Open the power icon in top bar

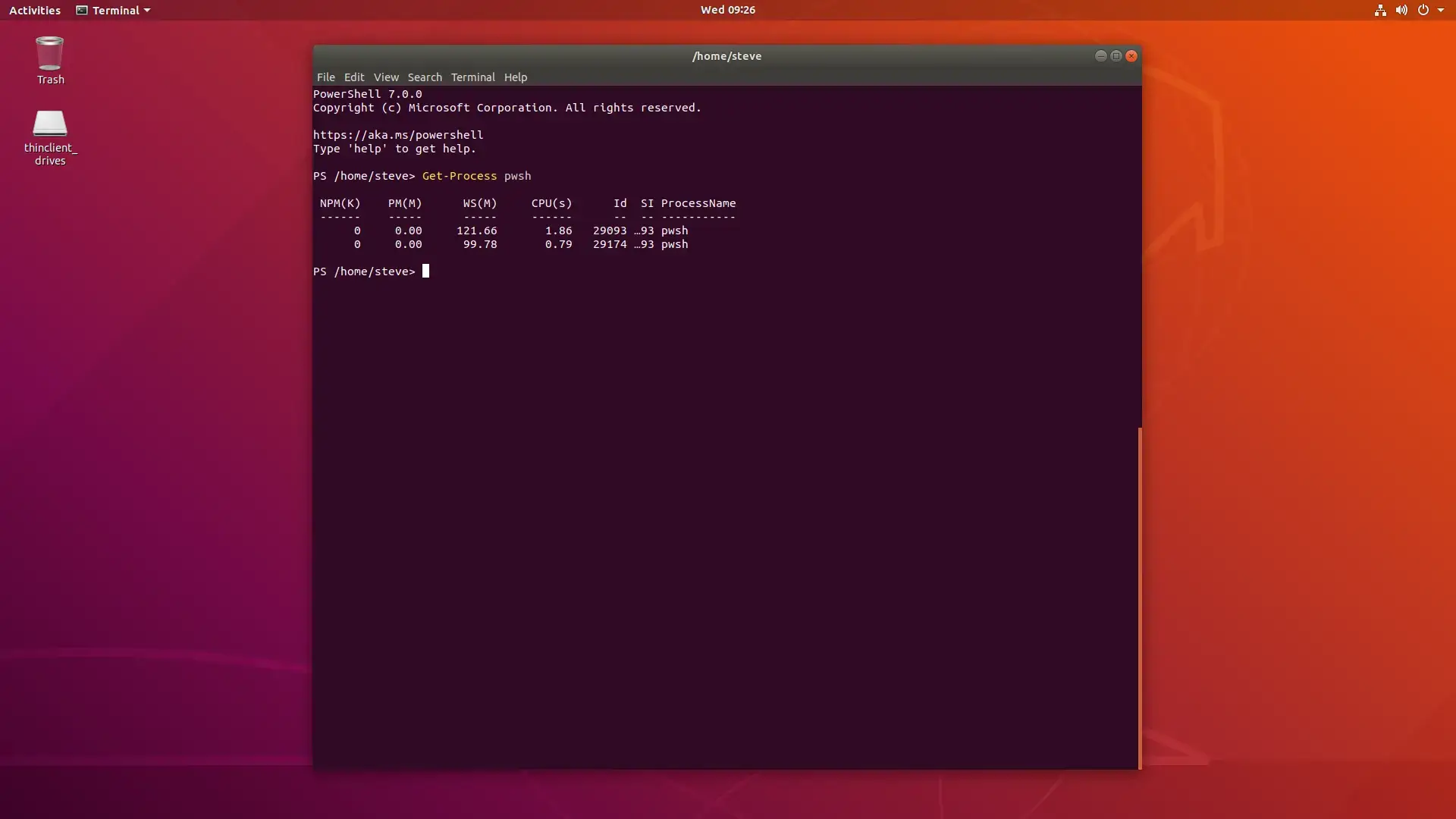[1423, 10]
